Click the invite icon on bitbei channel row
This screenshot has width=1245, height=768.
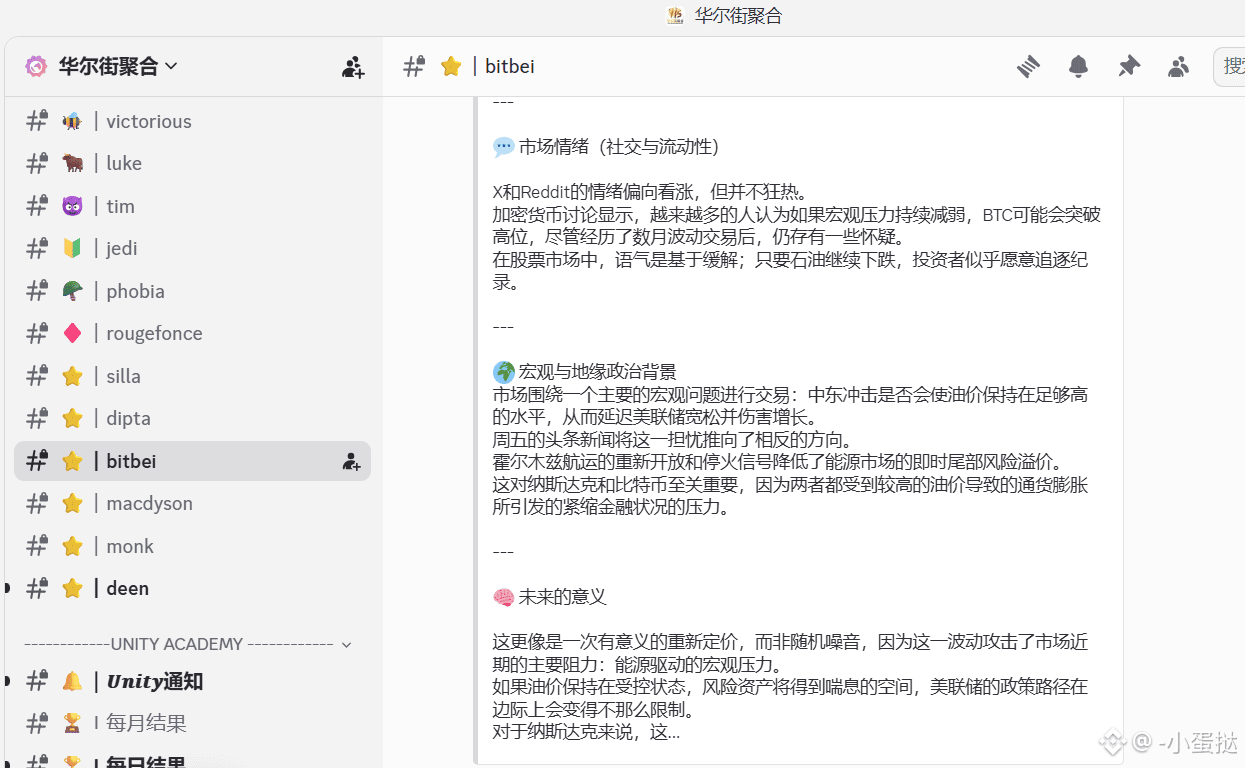point(351,461)
